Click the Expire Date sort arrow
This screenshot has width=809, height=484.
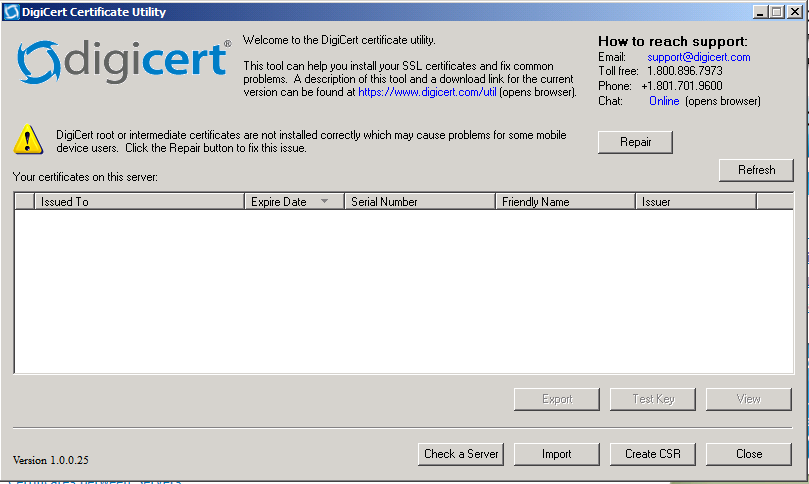(x=324, y=201)
